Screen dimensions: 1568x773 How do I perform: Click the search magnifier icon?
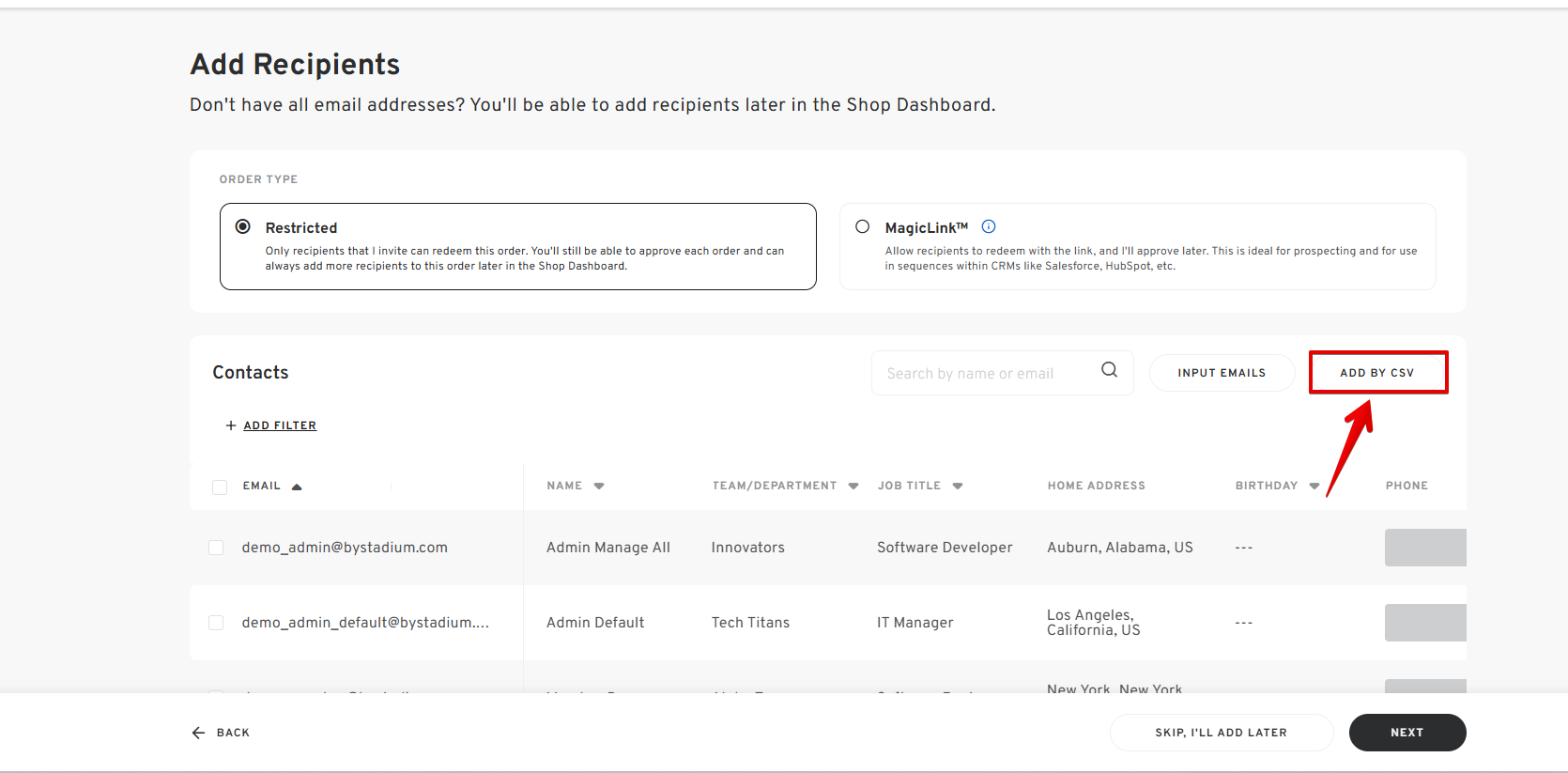pos(1109,370)
